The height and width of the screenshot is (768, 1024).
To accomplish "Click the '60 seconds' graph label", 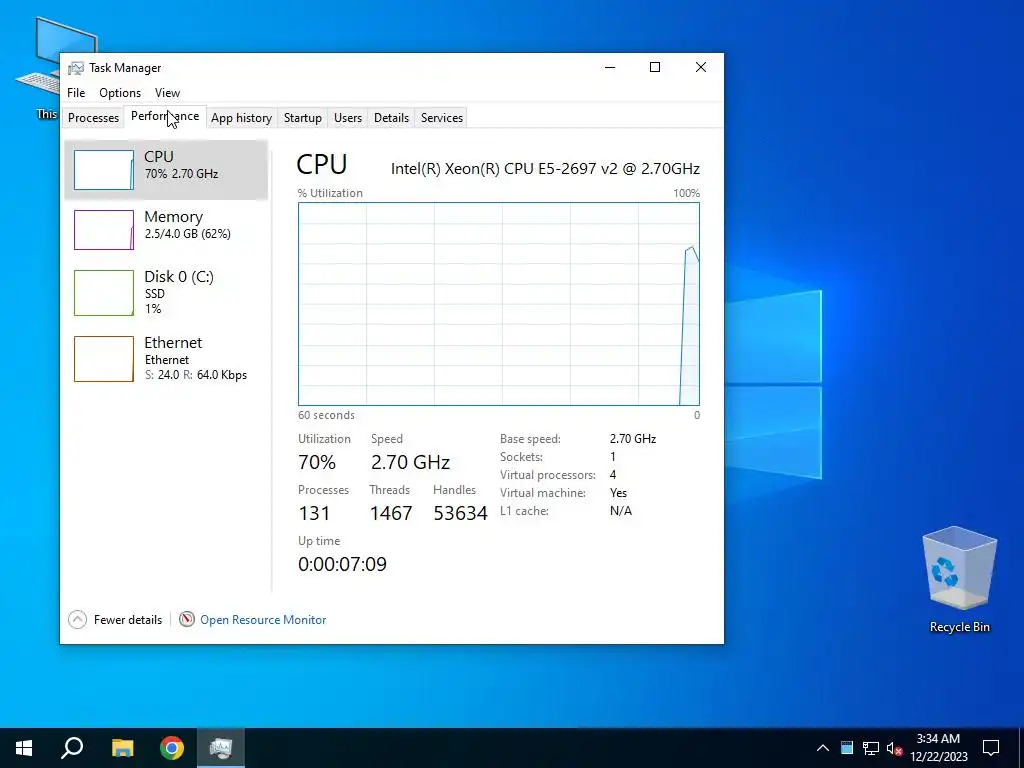I will [x=326, y=415].
